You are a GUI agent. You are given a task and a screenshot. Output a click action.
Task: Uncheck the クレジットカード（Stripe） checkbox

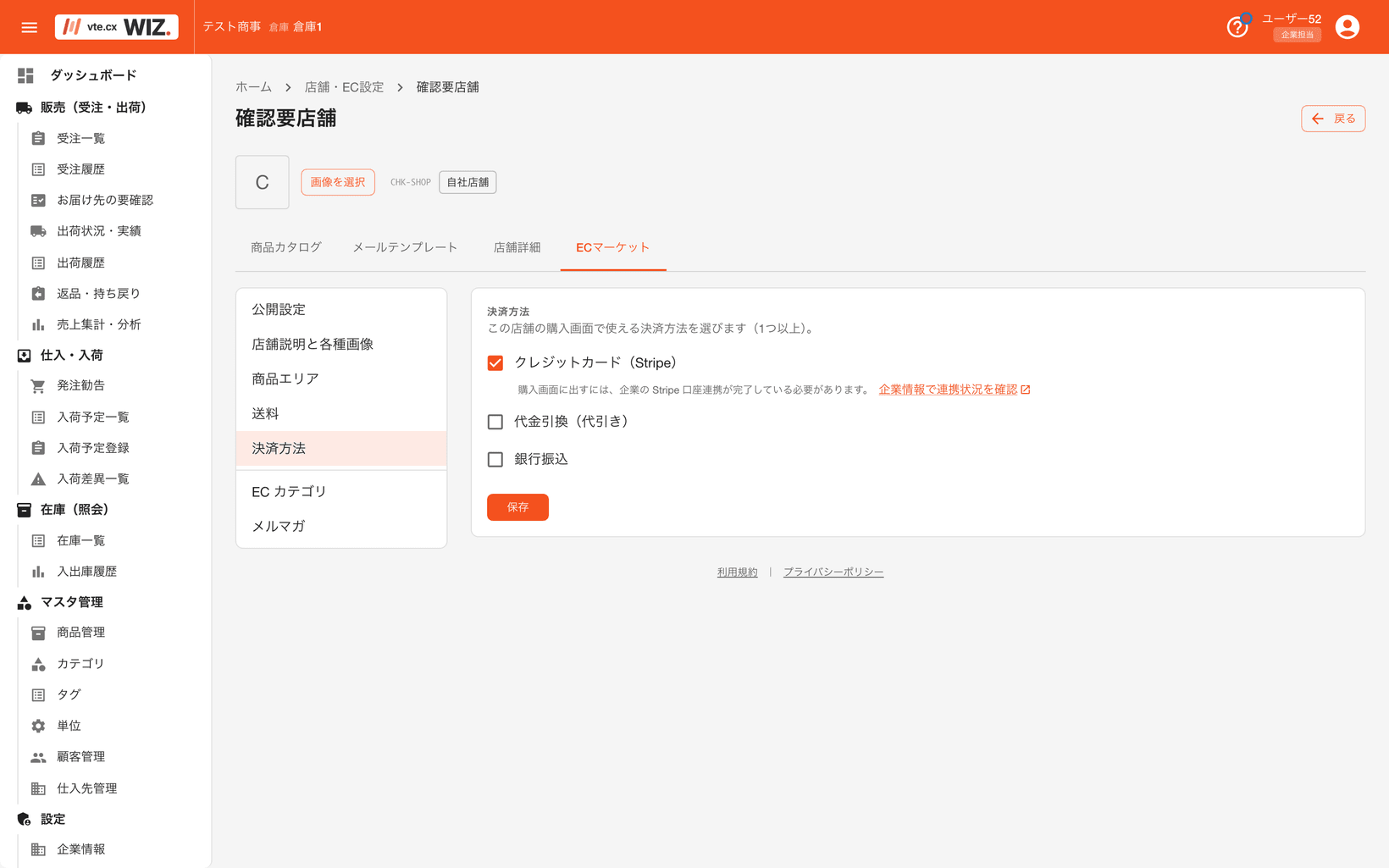point(495,363)
